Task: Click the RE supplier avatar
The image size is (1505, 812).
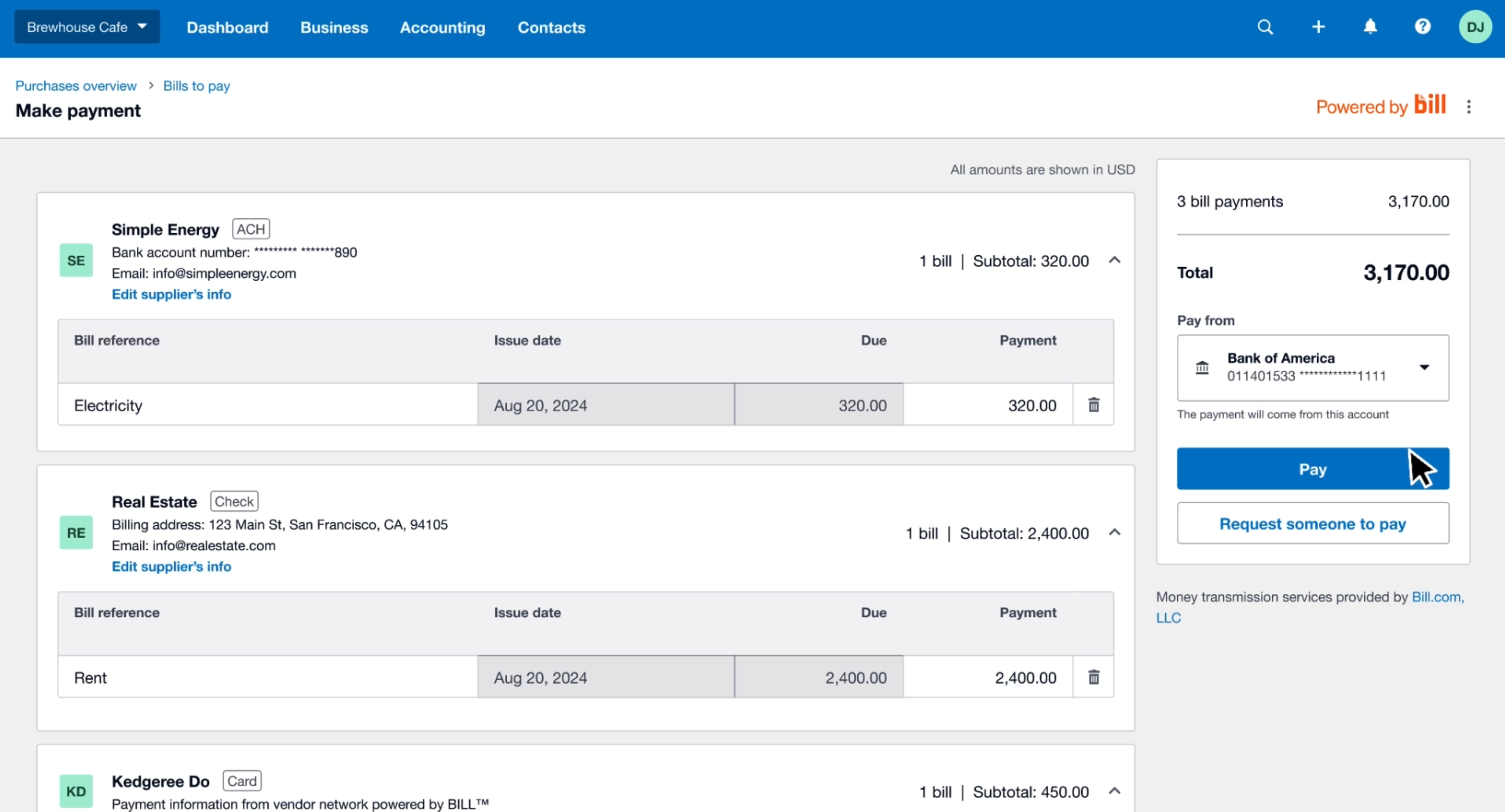Action: pyautogui.click(x=76, y=533)
